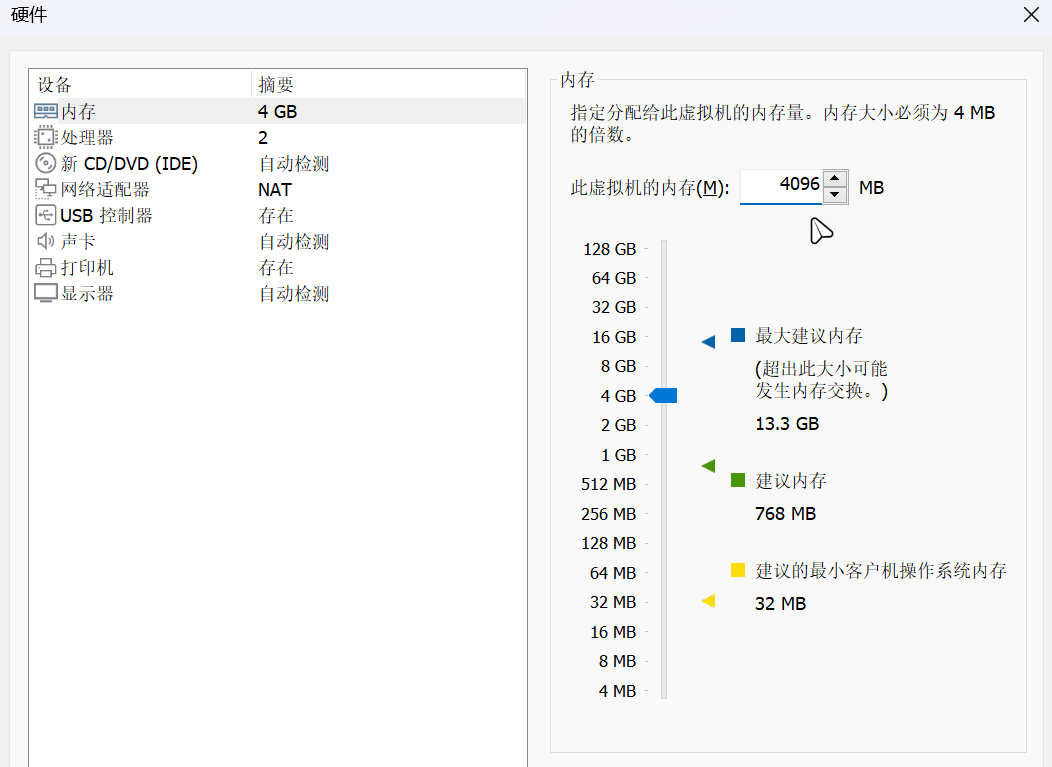Click the 64 MB slider label
1052x767 pixels.
click(613, 573)
